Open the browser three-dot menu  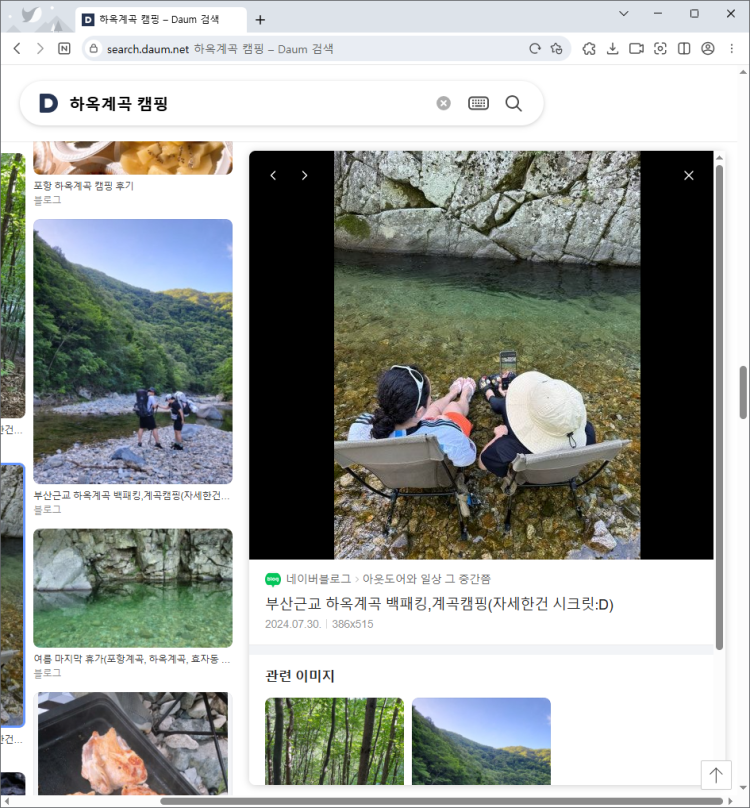point(732,48)
